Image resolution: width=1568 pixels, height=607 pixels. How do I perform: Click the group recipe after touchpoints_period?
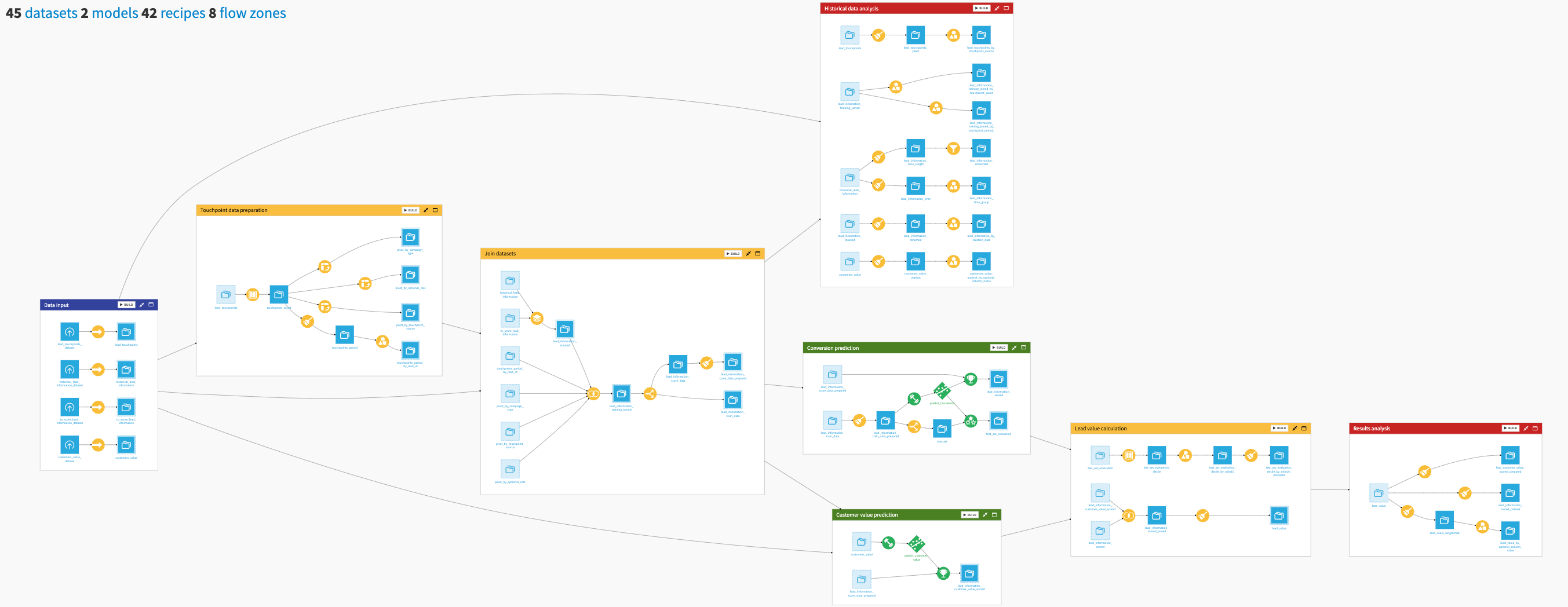(x=382, y=342)
